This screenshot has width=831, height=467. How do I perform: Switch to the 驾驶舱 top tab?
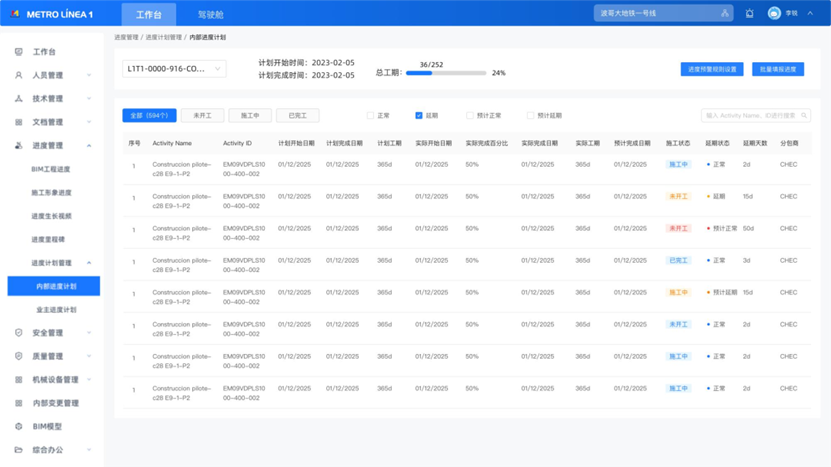(211, 14)
